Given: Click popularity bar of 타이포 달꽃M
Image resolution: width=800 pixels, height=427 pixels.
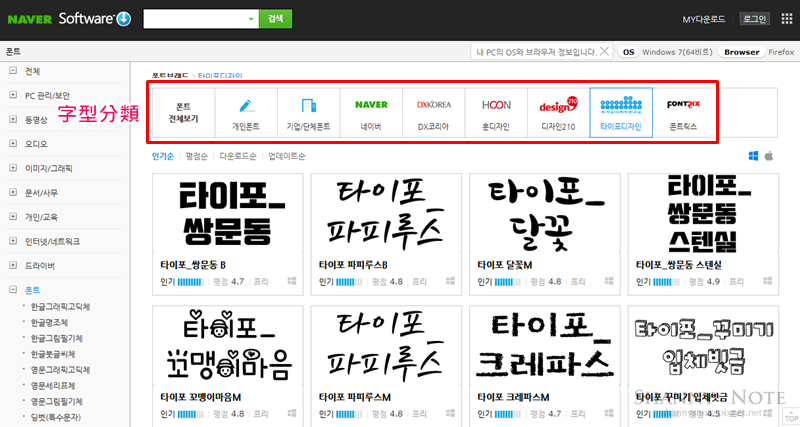Looking at the screenshot, I should click(x=508, y=282).
